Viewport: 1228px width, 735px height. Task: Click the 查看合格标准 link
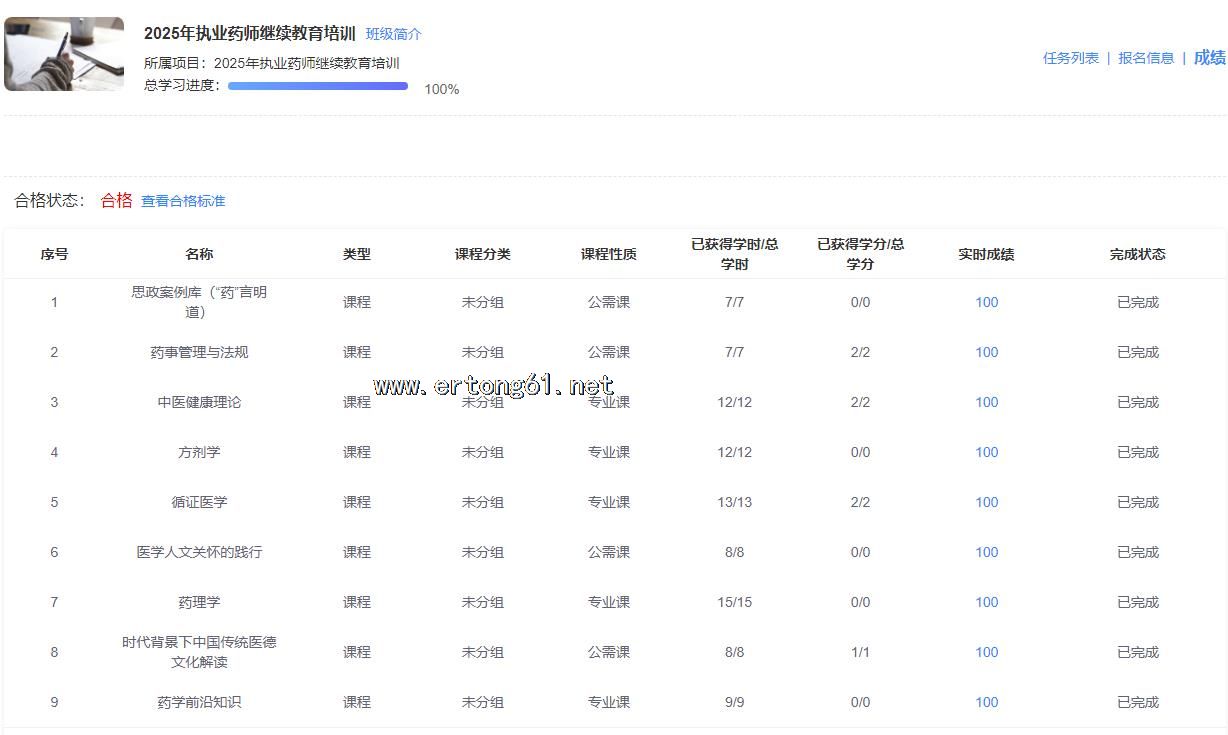point(183,201)
